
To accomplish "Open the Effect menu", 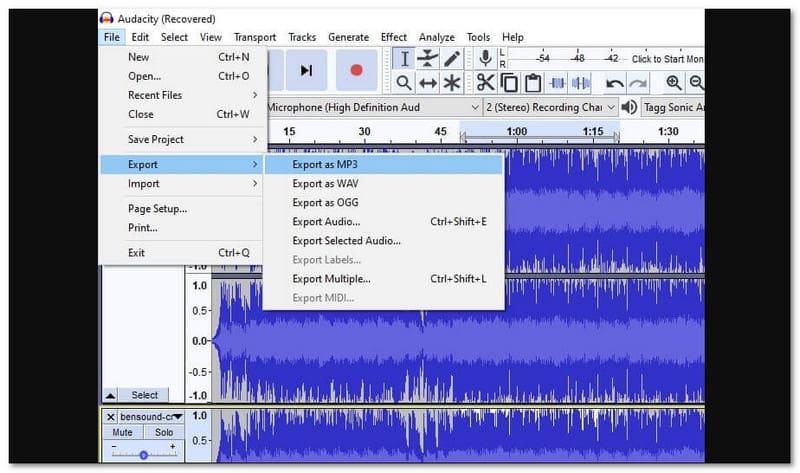I will click(394, 37).
